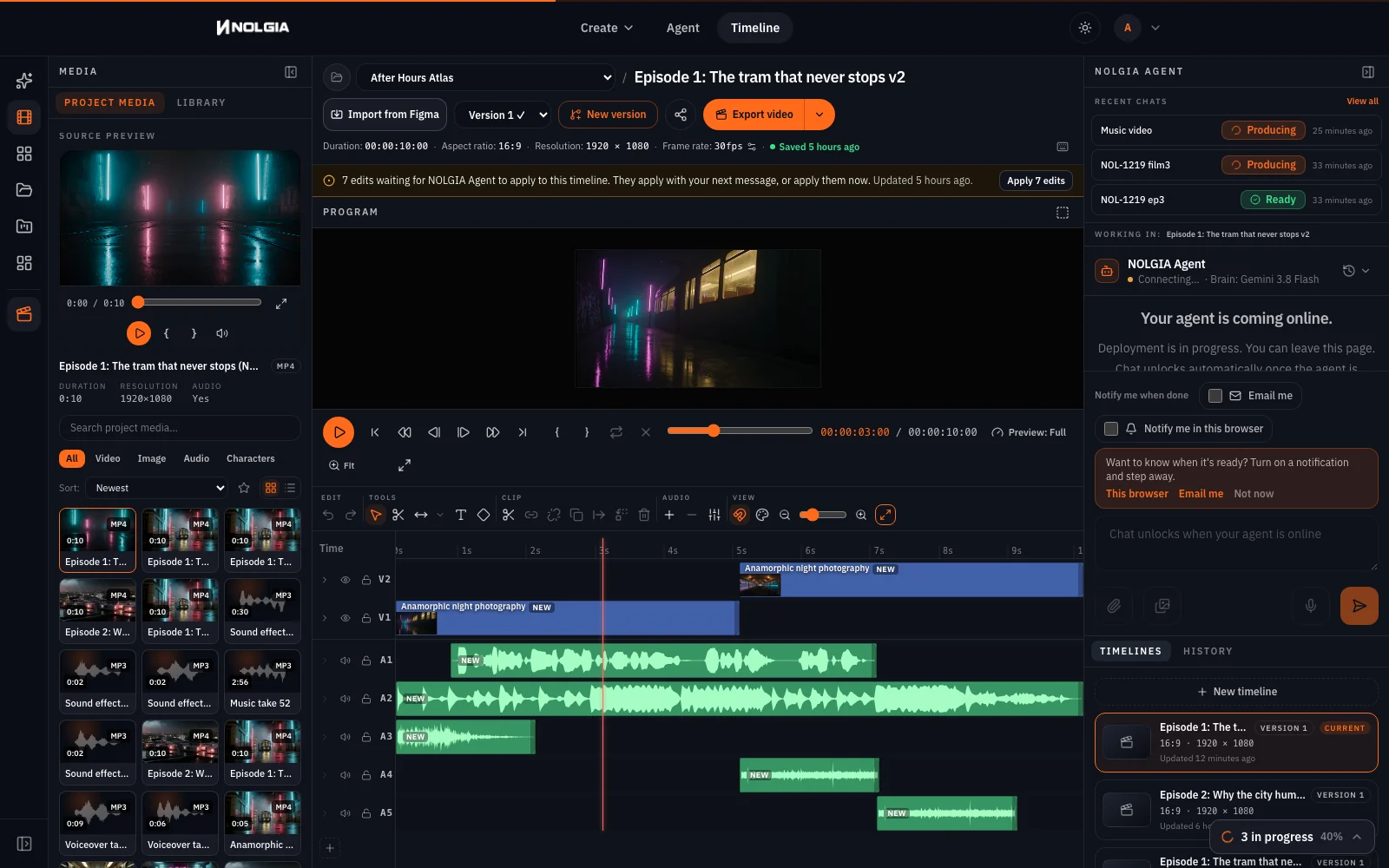Add an audio track with plus icon
1389x868 pixels.
click(669, 515)
